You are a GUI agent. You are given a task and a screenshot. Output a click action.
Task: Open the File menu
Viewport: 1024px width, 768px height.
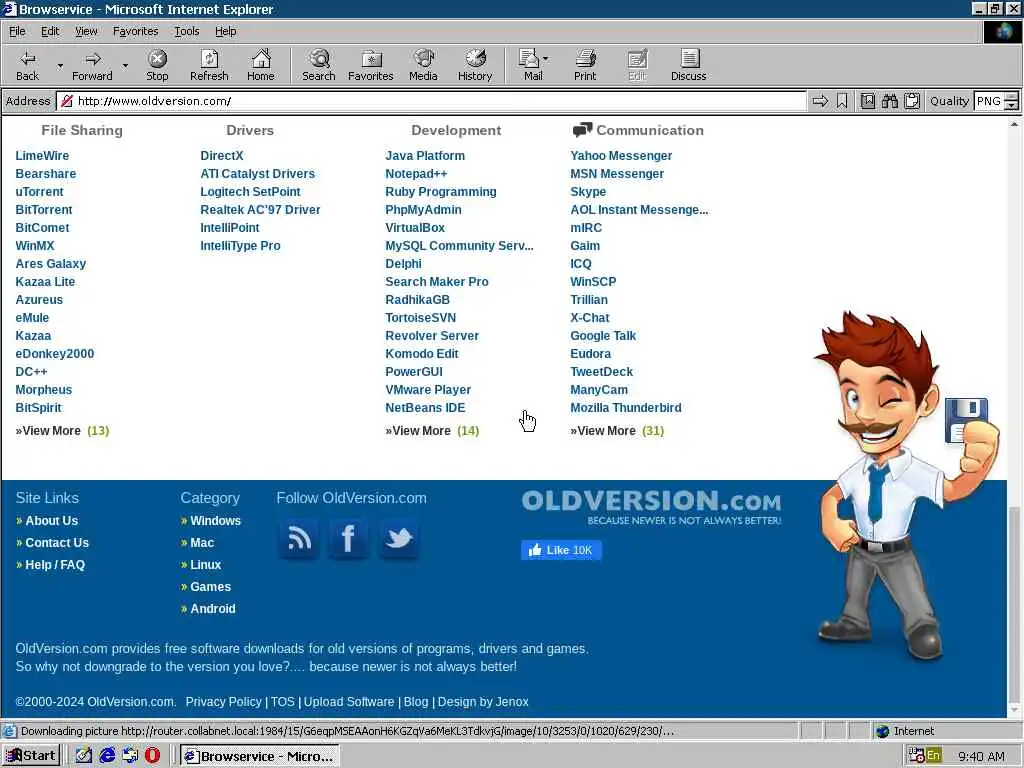tap(17, 31)
